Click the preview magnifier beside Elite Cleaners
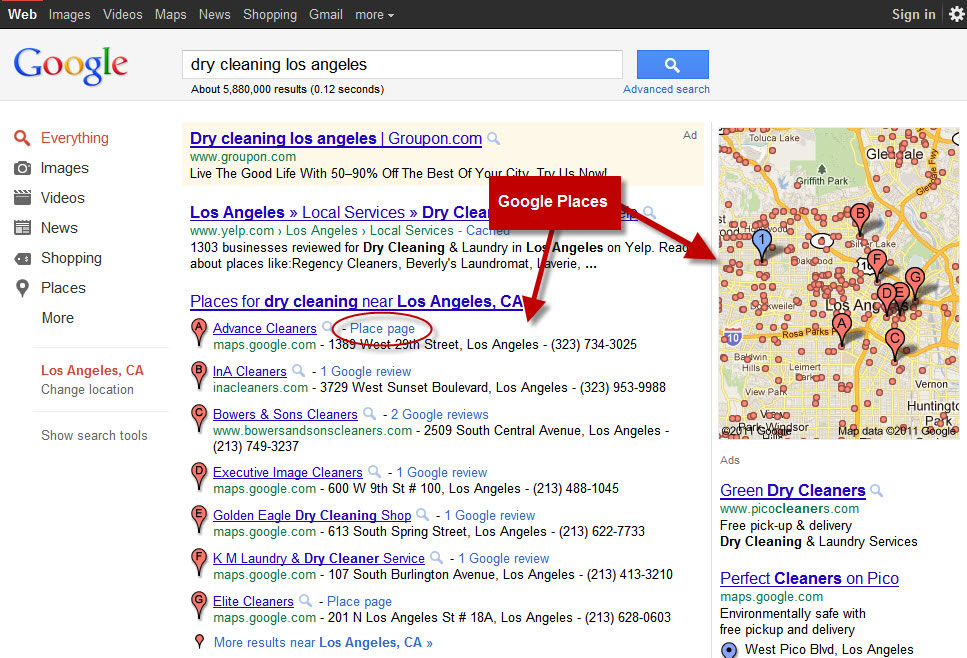 click(x=305, y=600)
